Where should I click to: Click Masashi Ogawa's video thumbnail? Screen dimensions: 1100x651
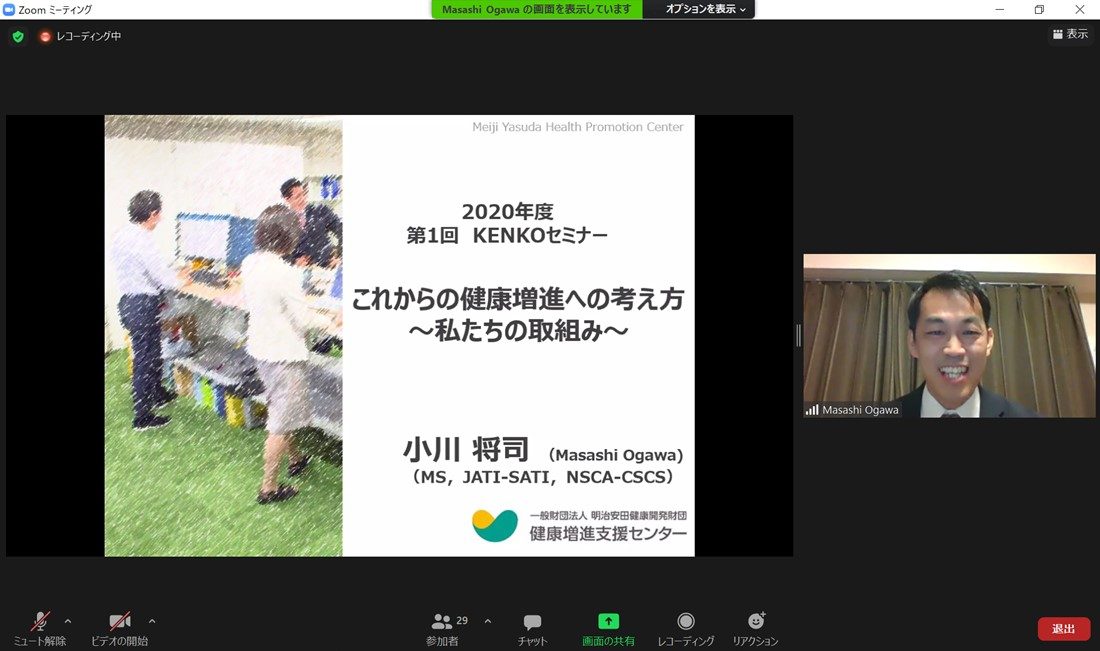point(949,336)
